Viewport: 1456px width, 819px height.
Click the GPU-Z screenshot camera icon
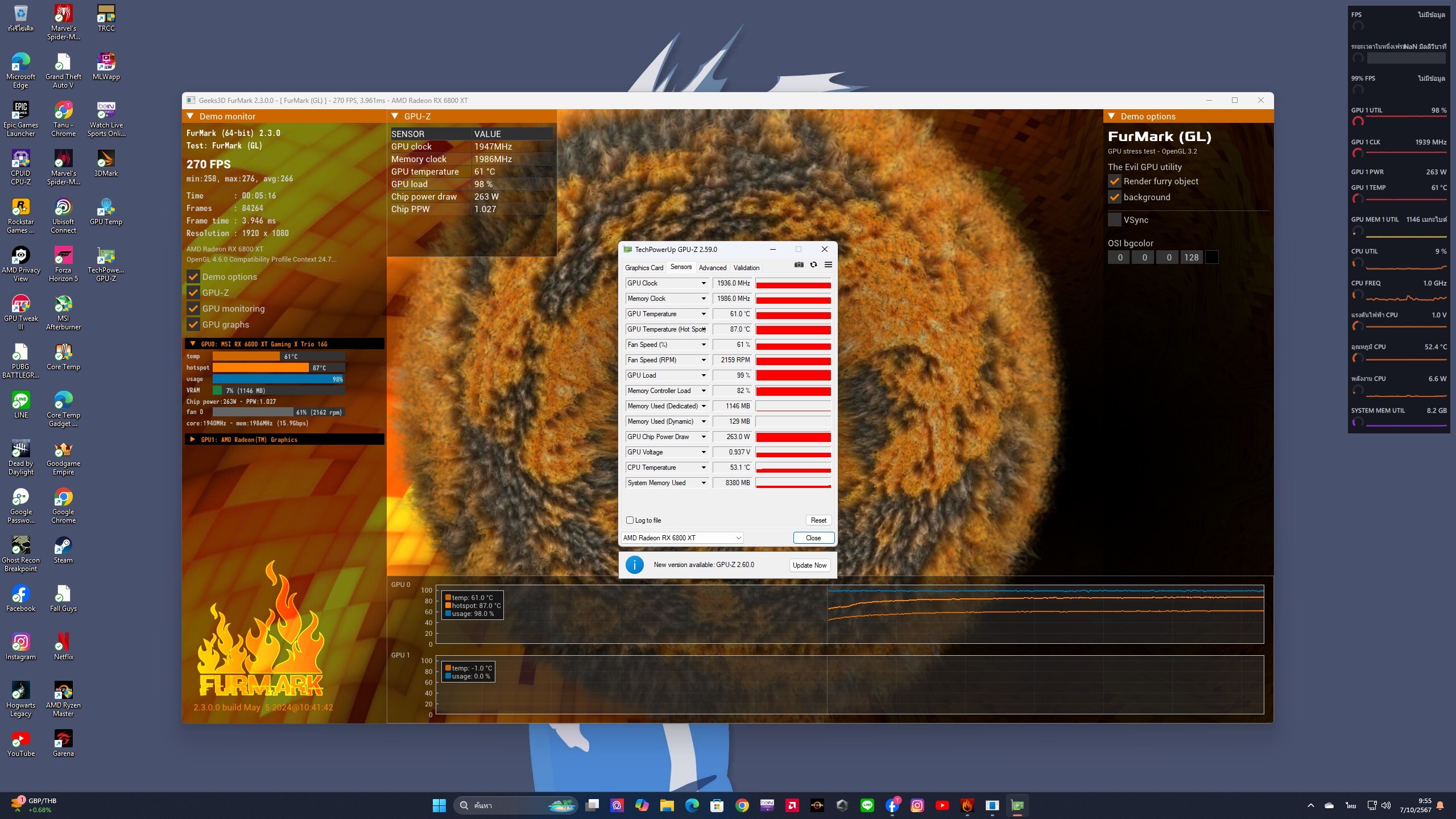[x=799, y=264]
